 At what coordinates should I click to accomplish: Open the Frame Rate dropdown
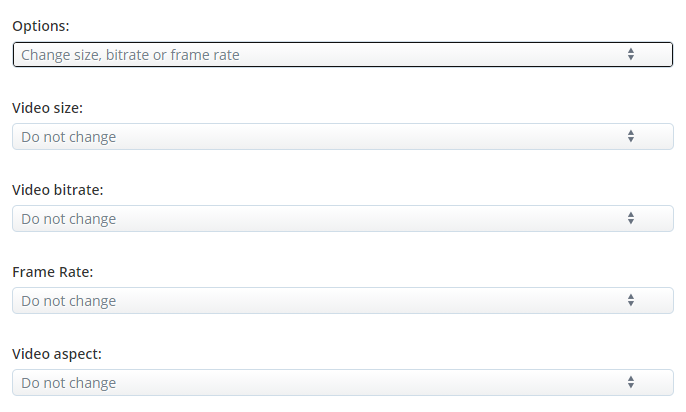(x=343, y=300)
